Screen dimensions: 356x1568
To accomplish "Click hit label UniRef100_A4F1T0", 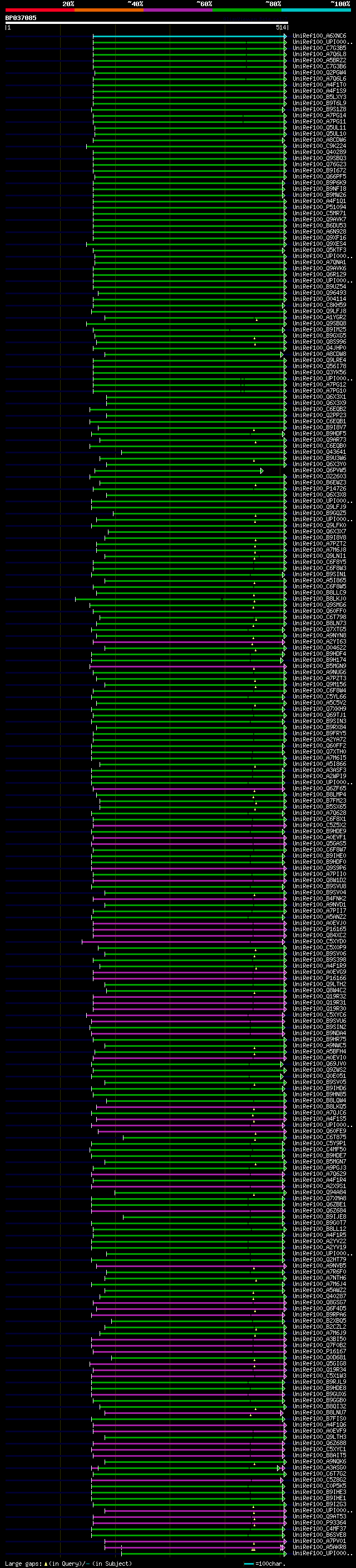I will [319, 85].
